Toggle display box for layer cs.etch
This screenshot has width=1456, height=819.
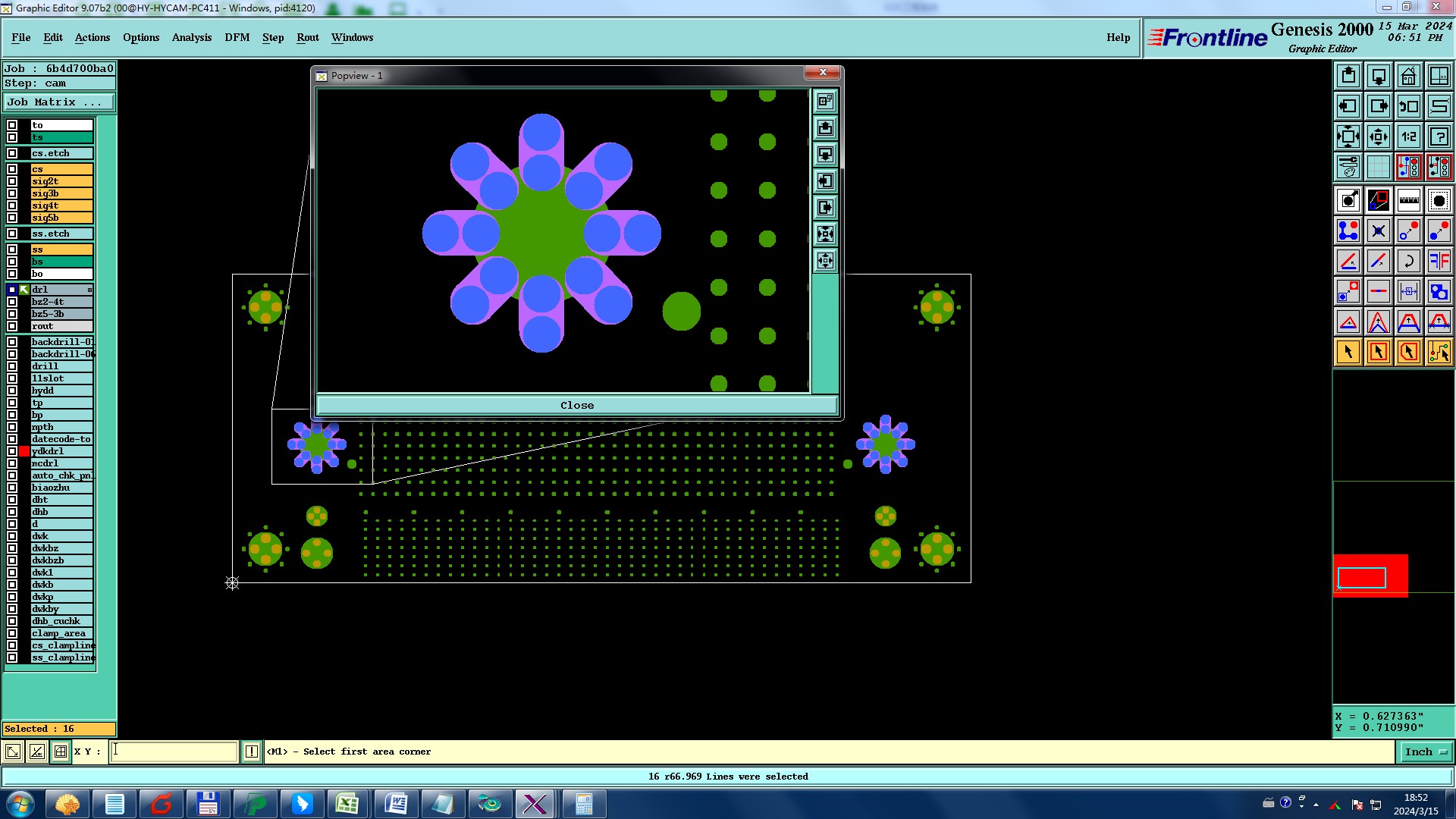(12, 153)
